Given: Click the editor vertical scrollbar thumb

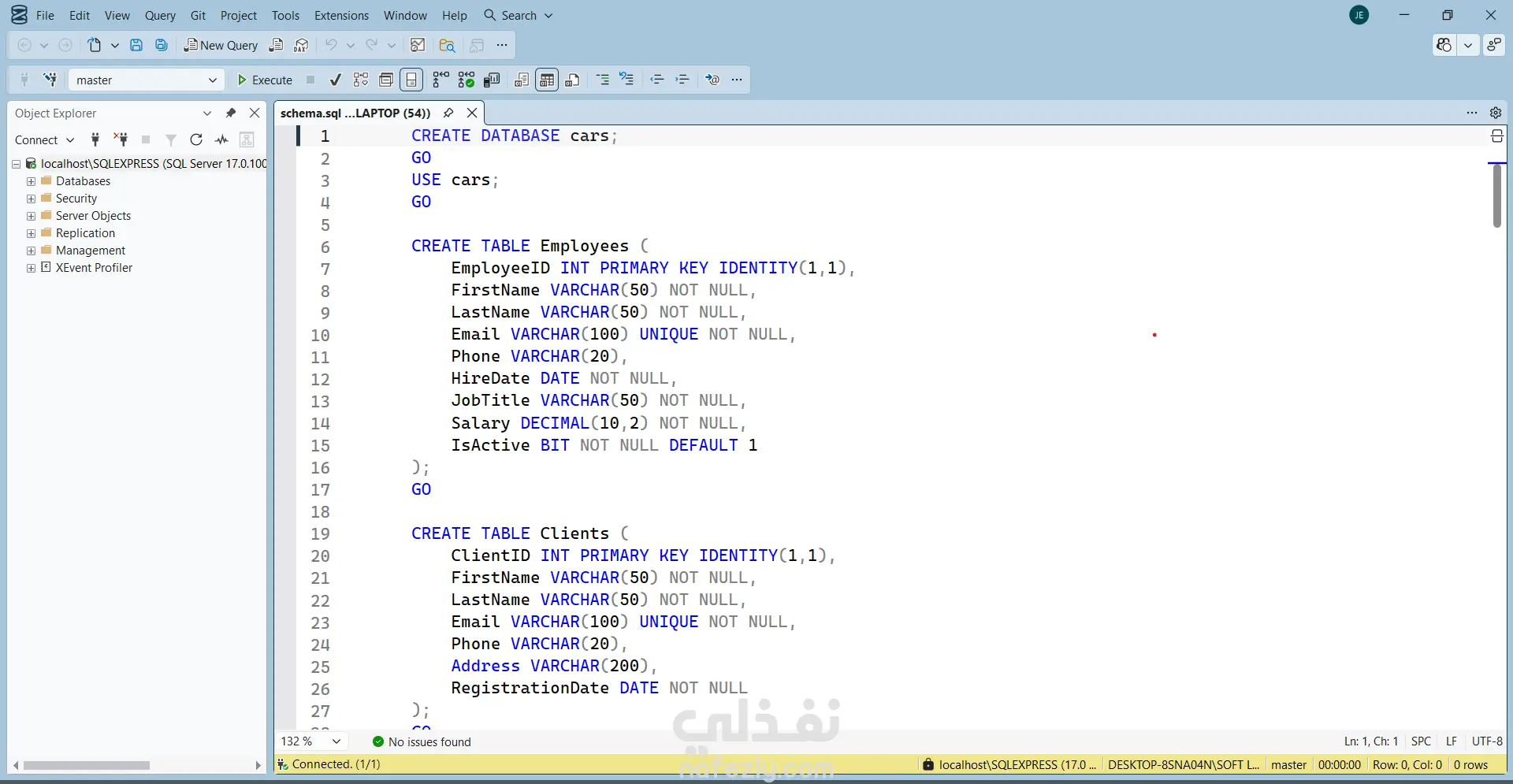Looking at the screenshot, I should 1497,195.
